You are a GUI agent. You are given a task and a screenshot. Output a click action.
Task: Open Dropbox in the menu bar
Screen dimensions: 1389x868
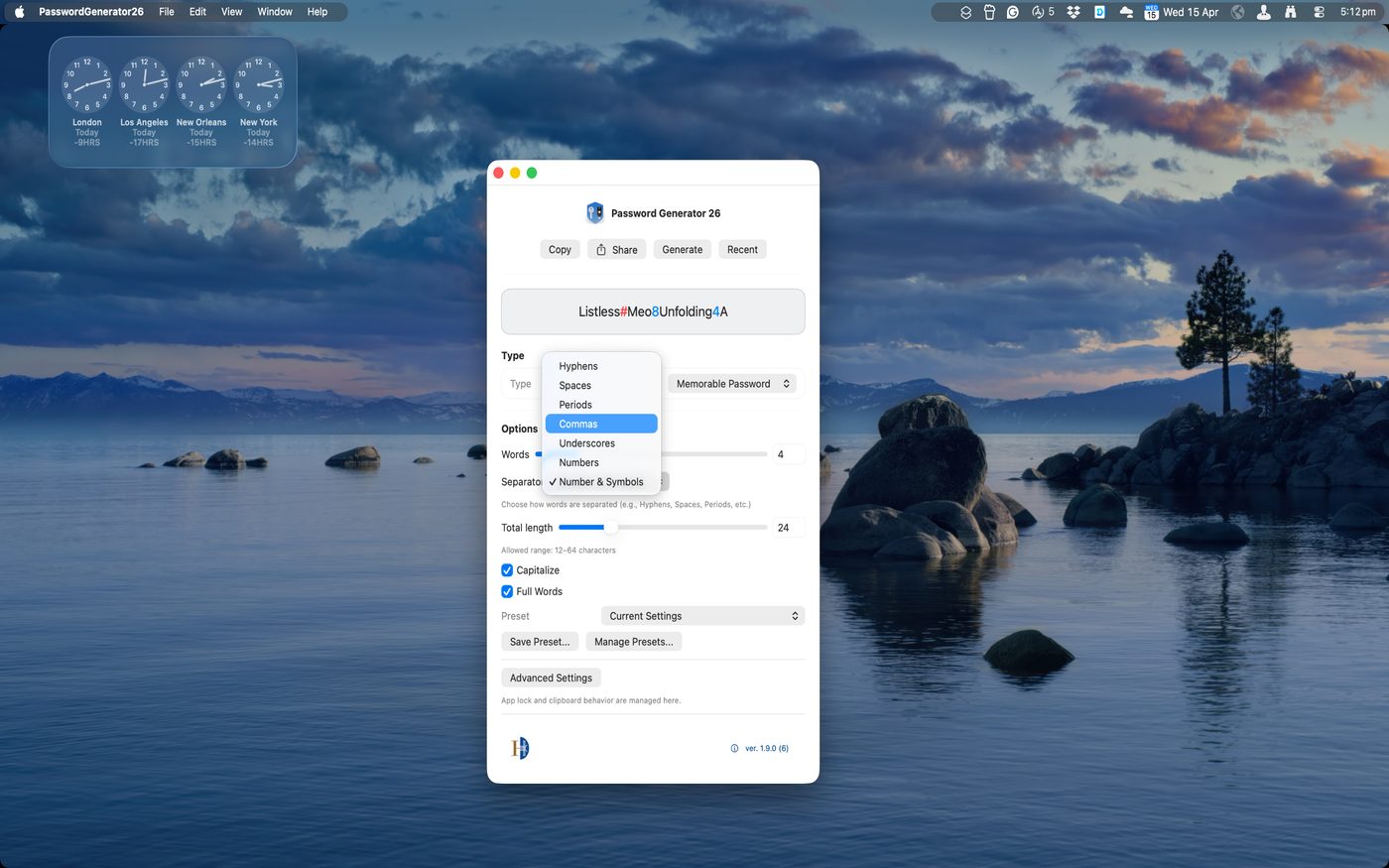1073,12
